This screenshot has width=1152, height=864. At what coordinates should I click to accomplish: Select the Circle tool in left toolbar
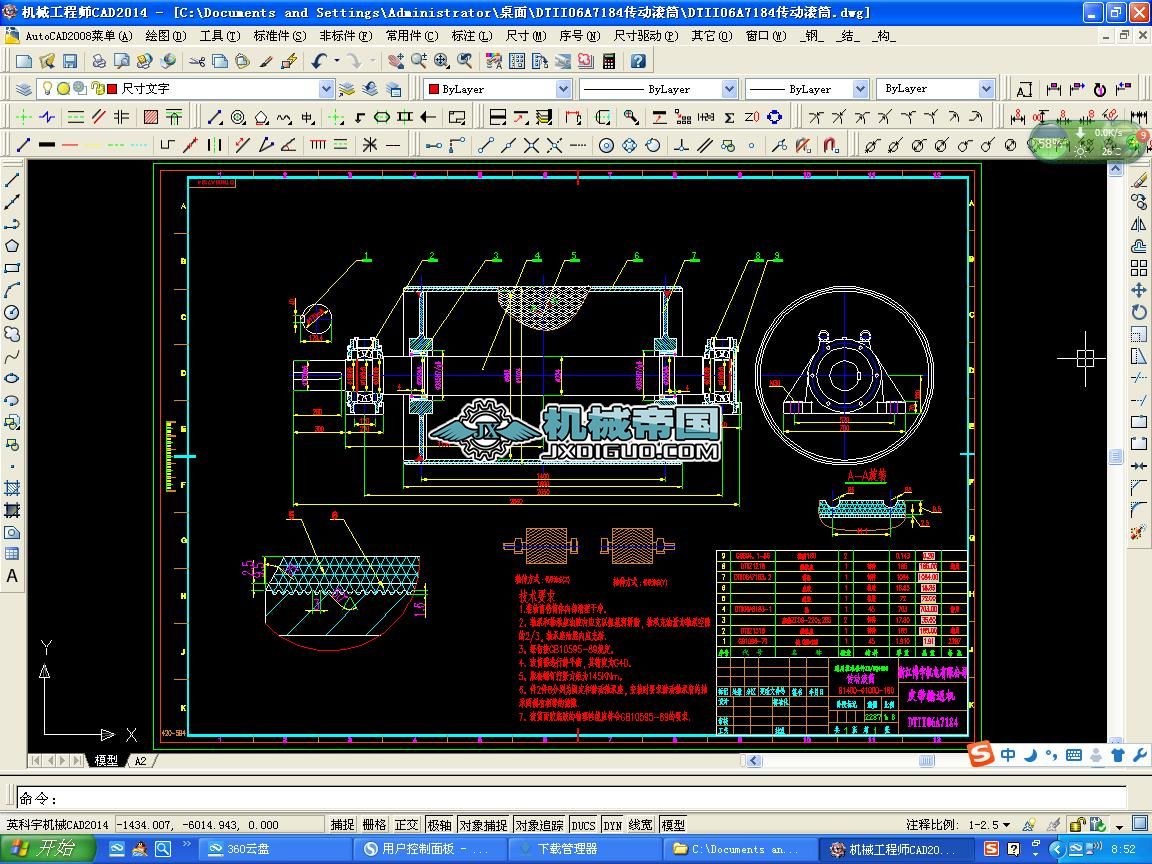point(12,312)
